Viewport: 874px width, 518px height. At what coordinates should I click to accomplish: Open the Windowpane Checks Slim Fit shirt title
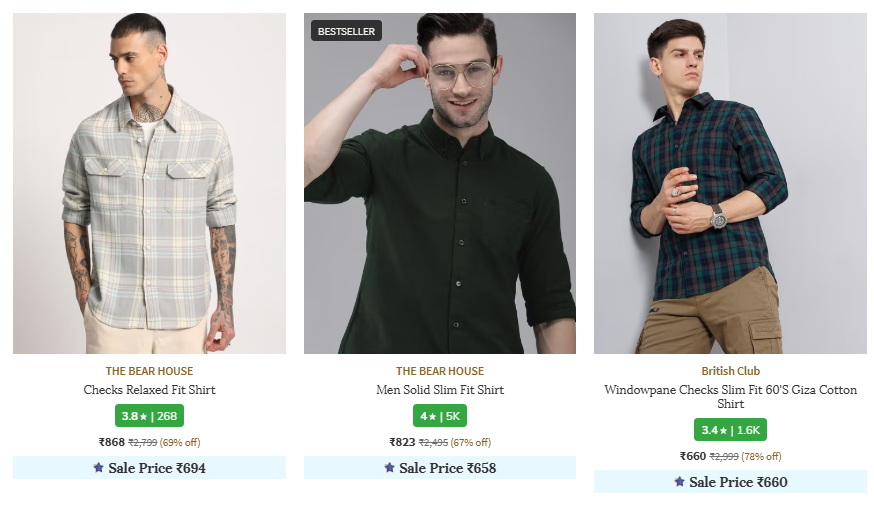pos(730,397)
